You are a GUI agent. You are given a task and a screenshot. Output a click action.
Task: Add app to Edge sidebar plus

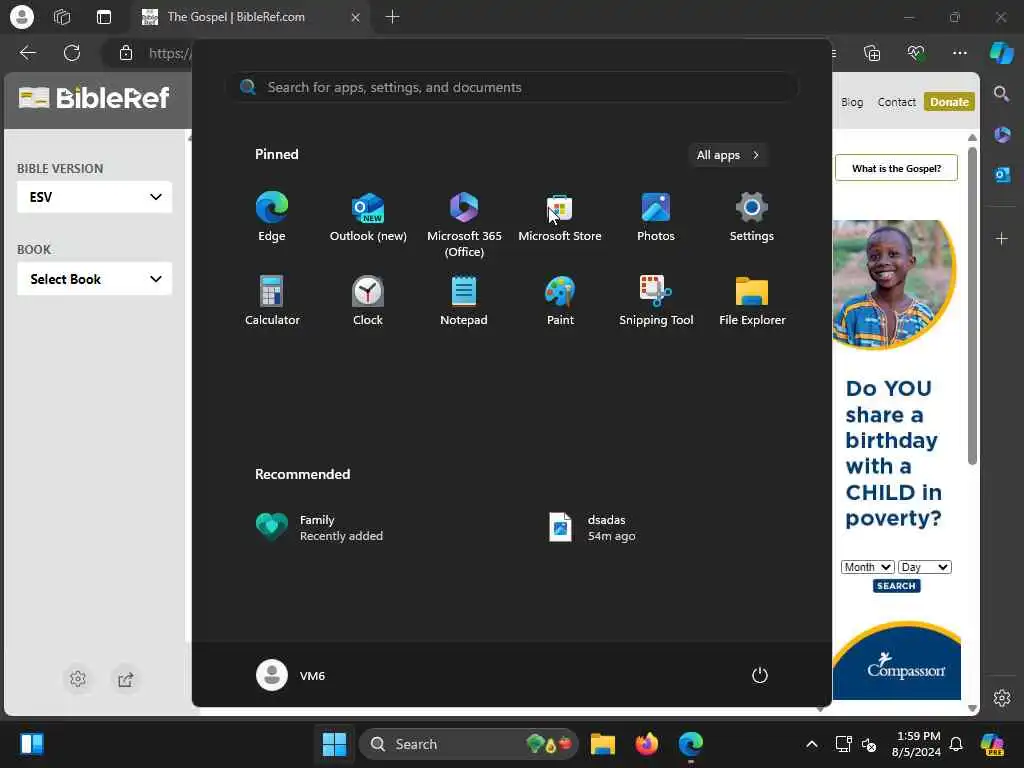(1002, 239)
